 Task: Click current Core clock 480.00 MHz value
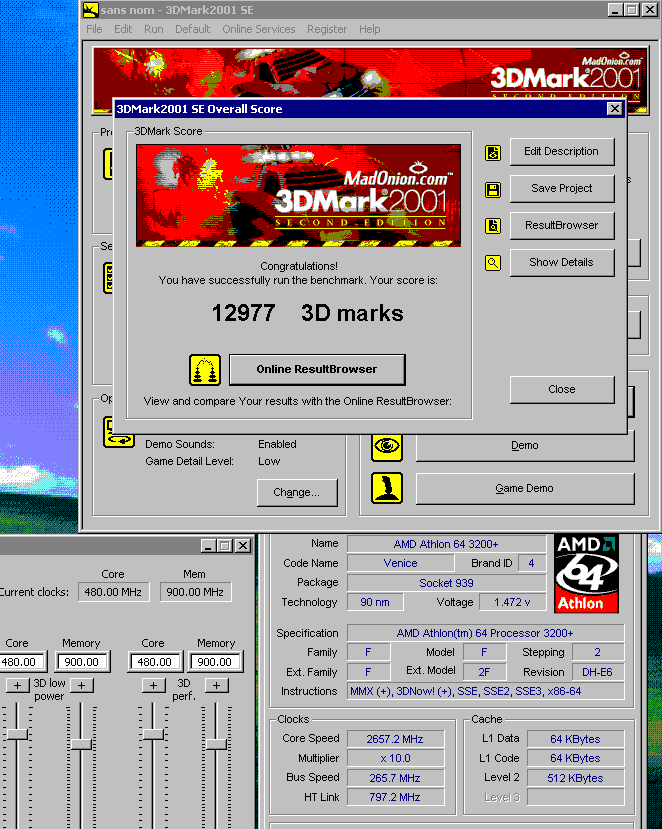click(113, 592)
